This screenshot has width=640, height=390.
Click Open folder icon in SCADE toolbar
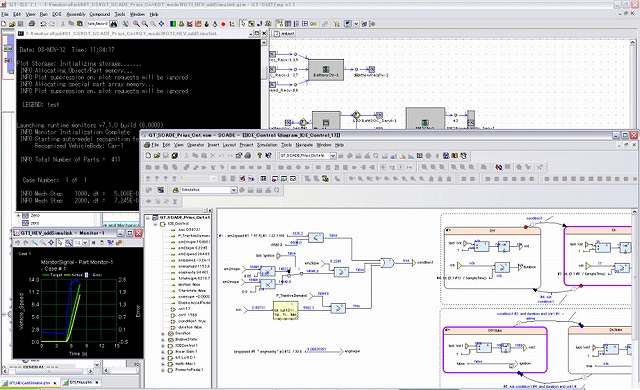click(157, 155)
